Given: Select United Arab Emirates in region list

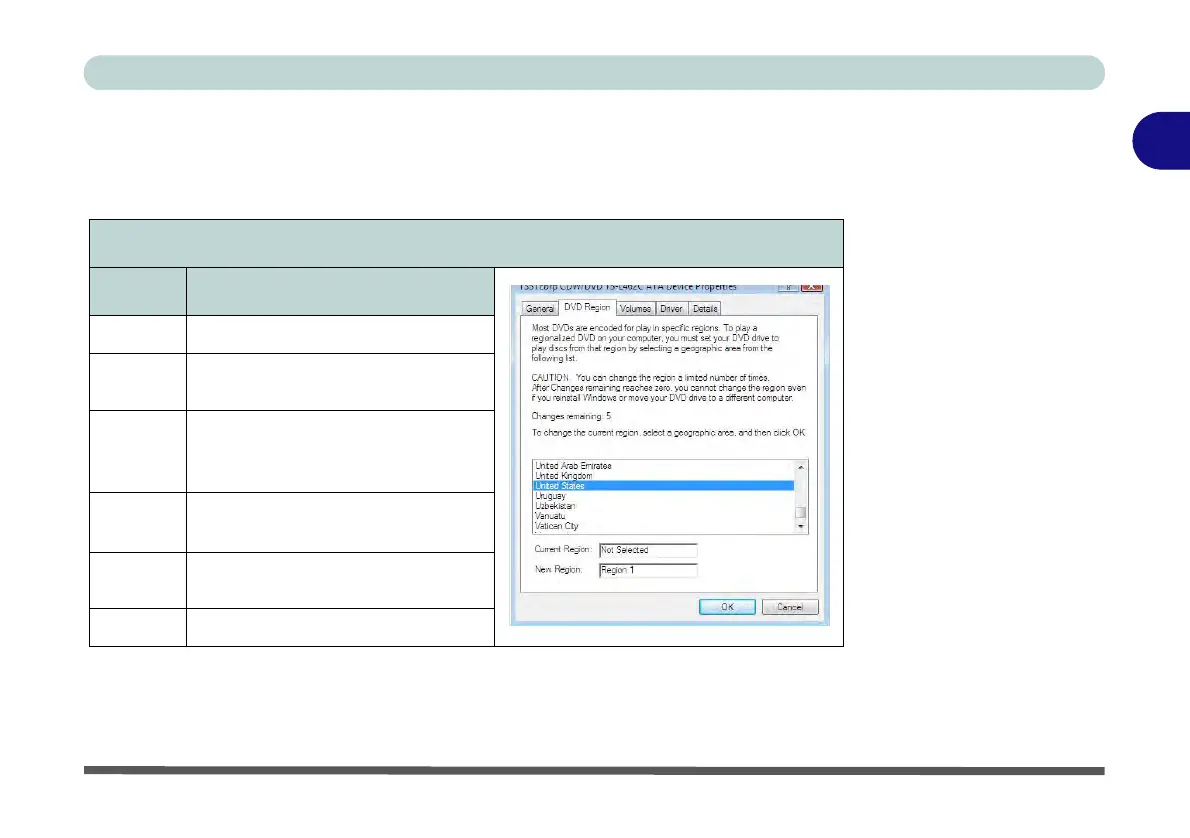Looking at the screenshot, I should [663, 466].
